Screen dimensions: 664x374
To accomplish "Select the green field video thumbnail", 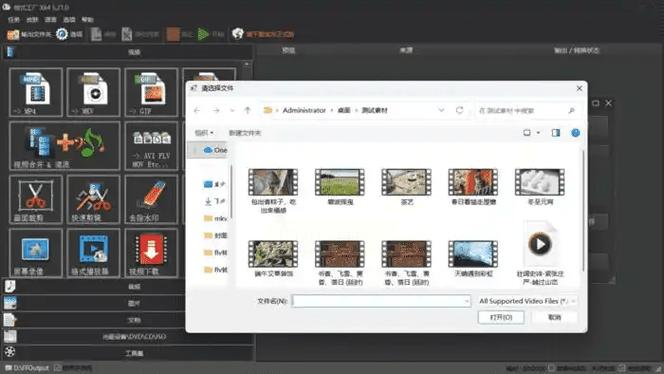I will pos(340,182).
